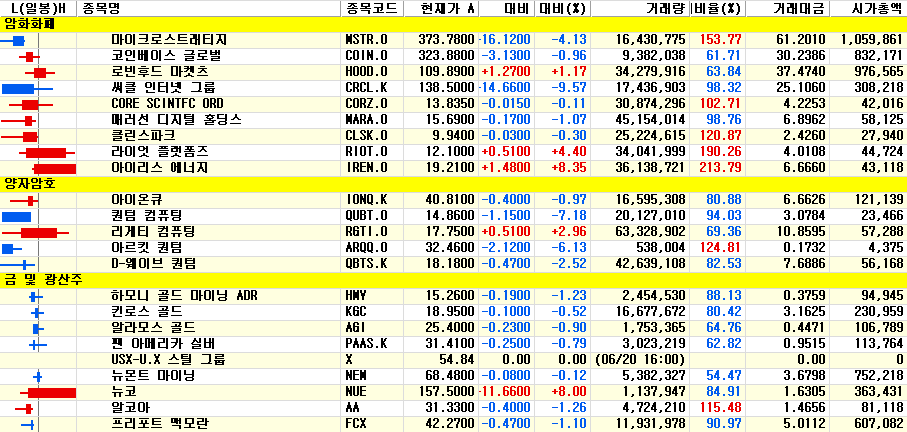This screenshot has width=907, height=432.
Task: Select 뉴코 stock name
Action: point(124,392)
